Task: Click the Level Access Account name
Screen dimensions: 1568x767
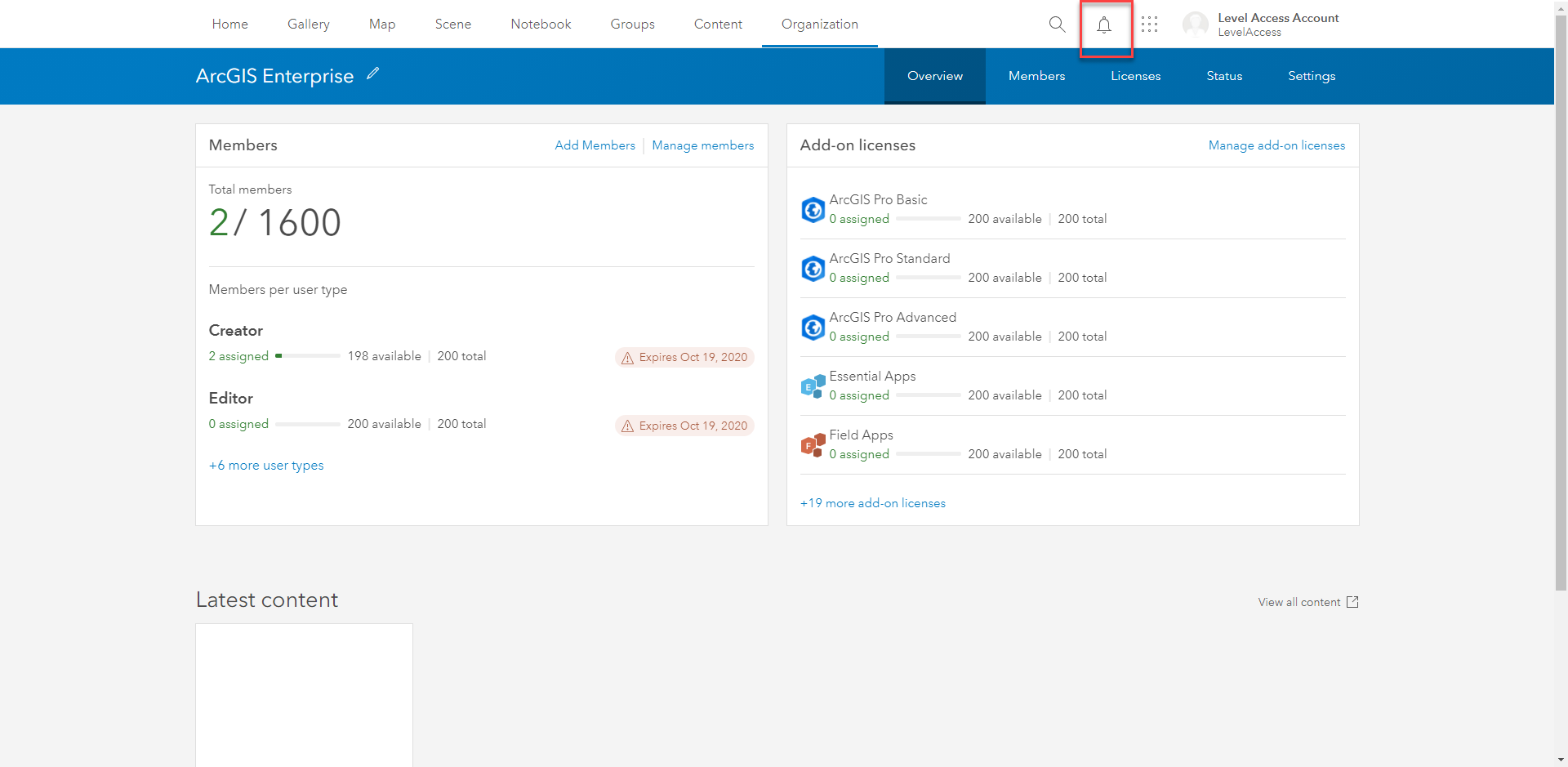Action: click(1278, 18)
